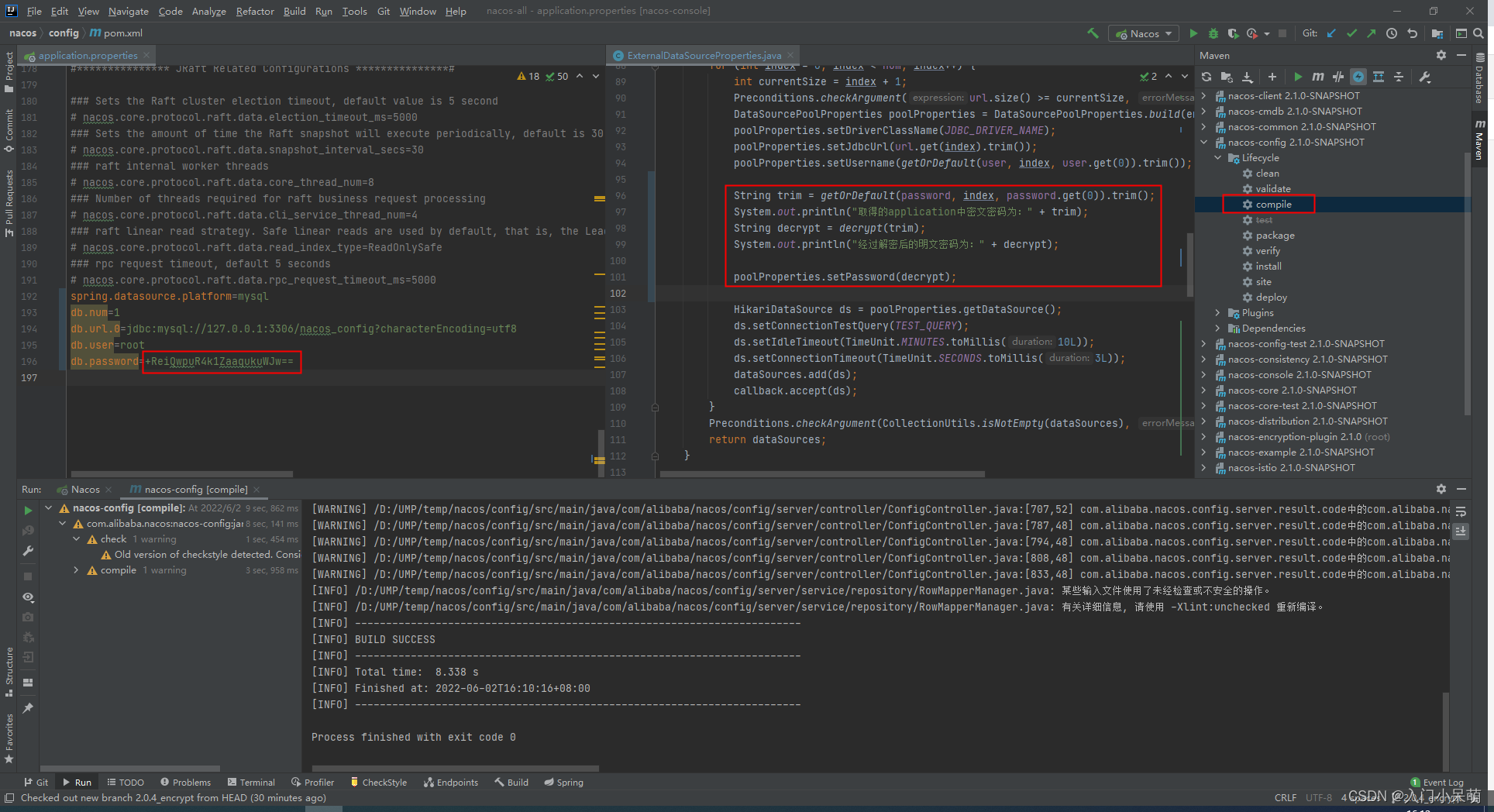Select the compile lifecycle goal

pos(1273,205)
